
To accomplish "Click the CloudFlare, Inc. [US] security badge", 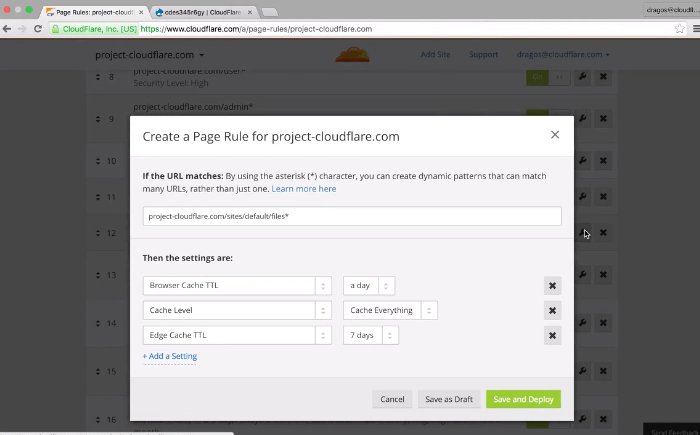I will [95, 29].
